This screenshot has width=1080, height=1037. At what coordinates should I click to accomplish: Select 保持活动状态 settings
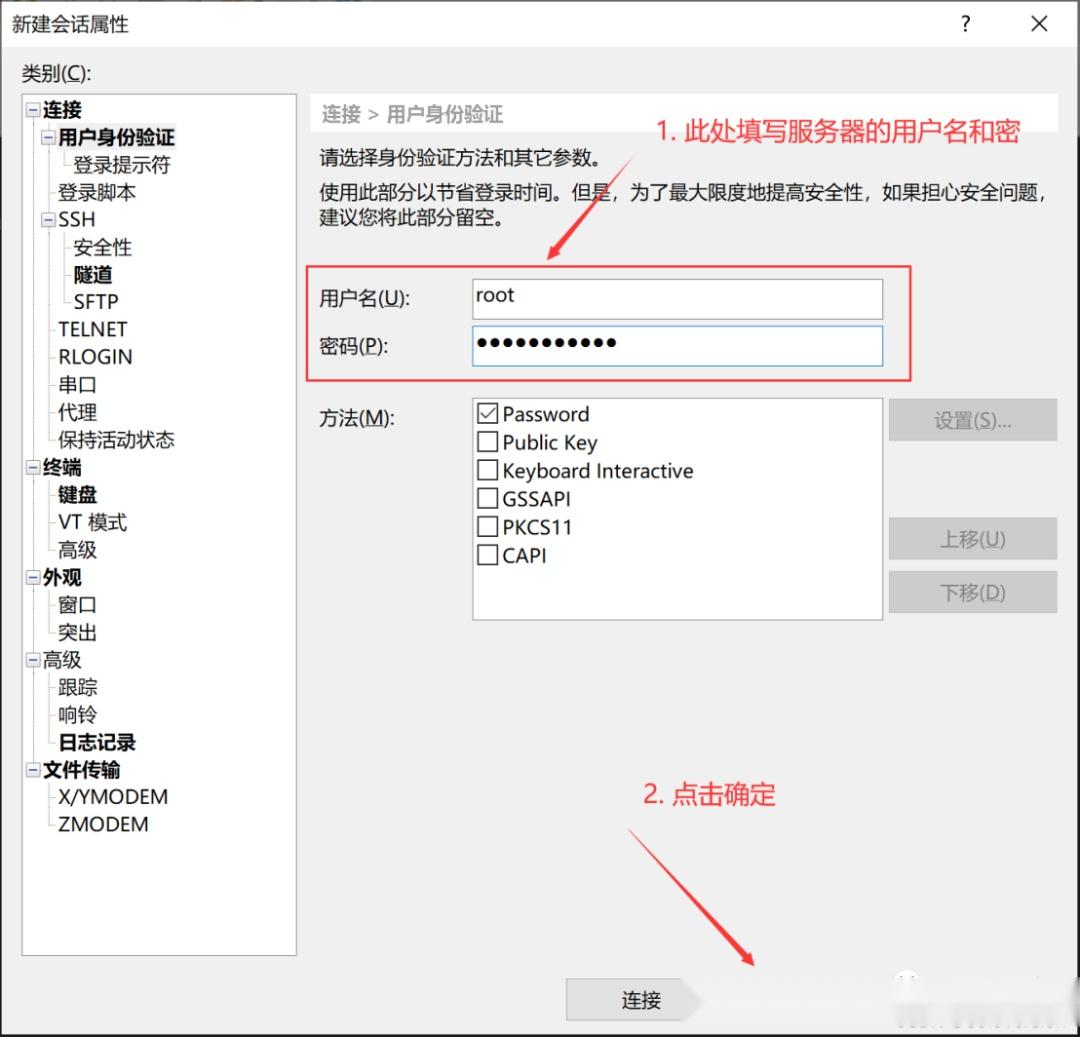point(115,440)
